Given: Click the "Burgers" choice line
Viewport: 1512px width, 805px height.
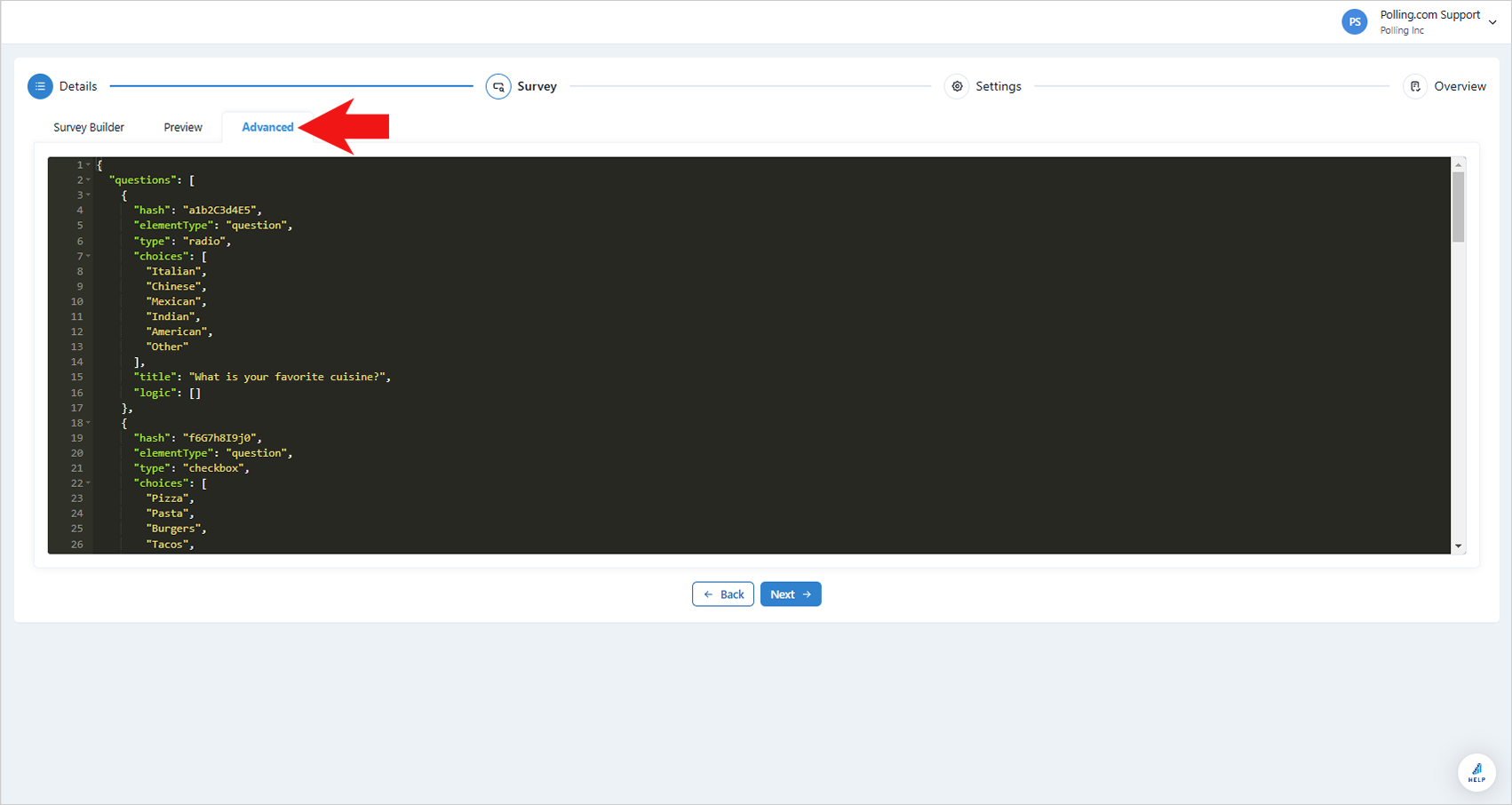Looking at the screenshot, I should (x=173, y=529).
